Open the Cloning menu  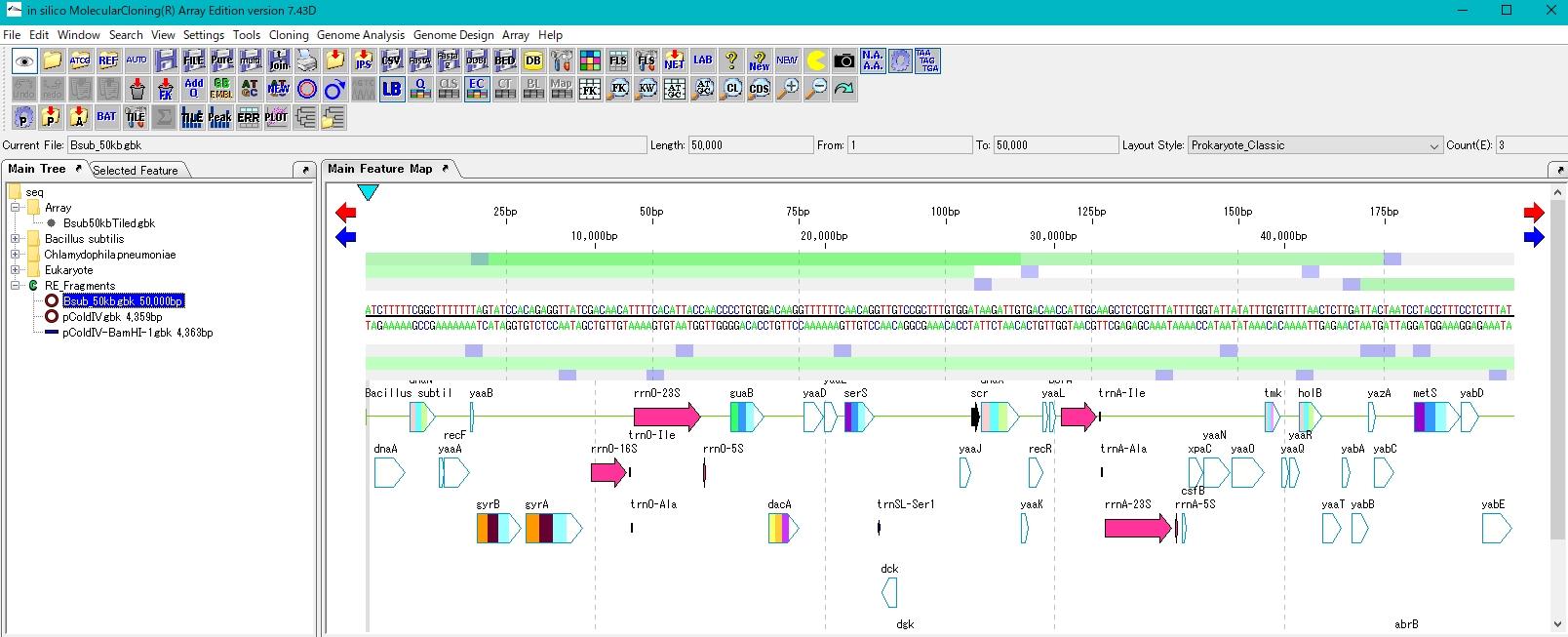[289, 34]
